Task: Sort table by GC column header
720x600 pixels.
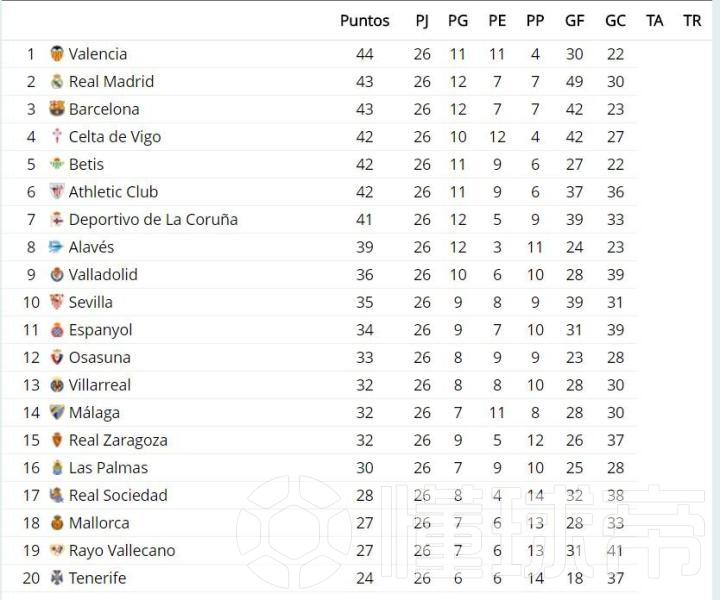Action: [x=615, y=21]
